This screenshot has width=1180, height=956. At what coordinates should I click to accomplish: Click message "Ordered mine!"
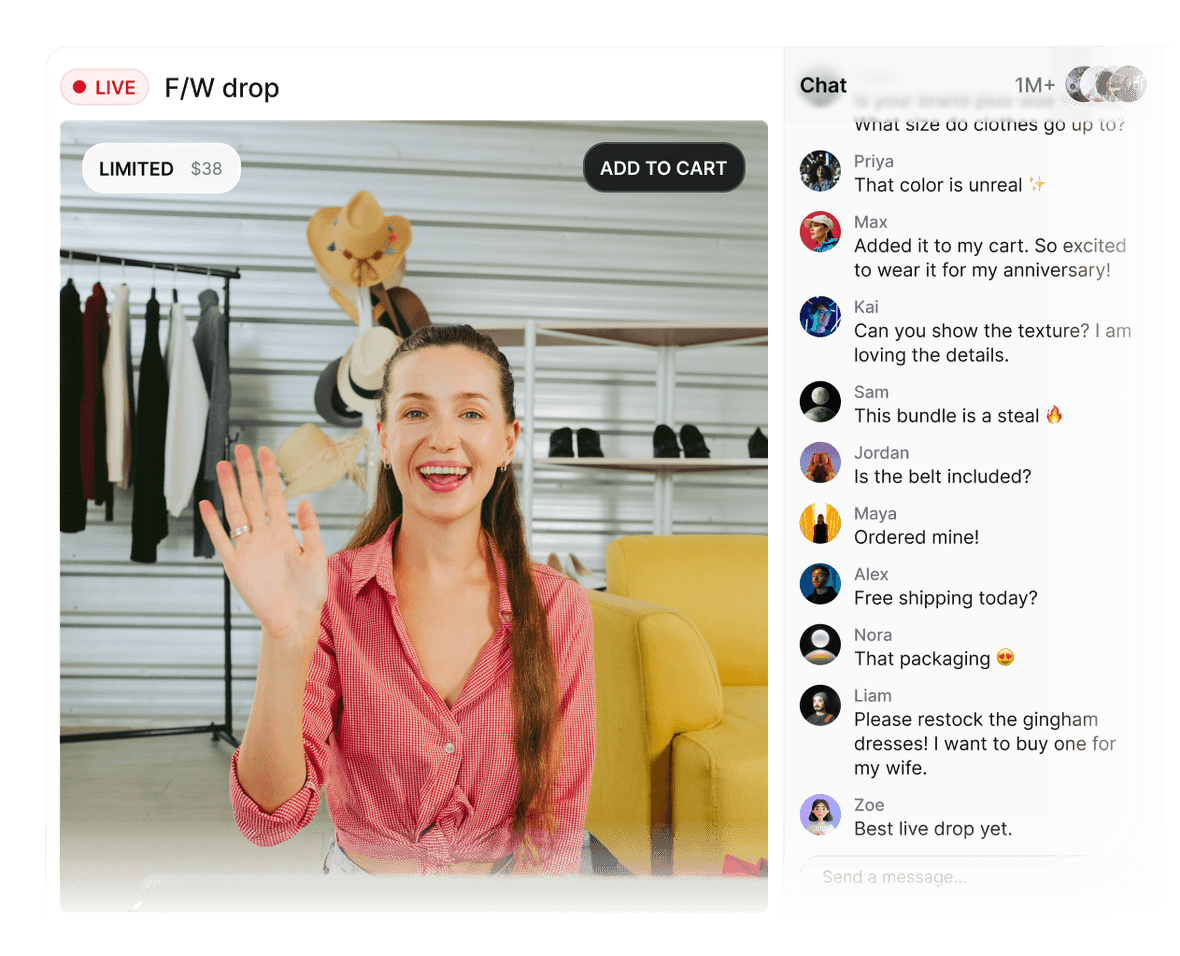coord(917,537)
